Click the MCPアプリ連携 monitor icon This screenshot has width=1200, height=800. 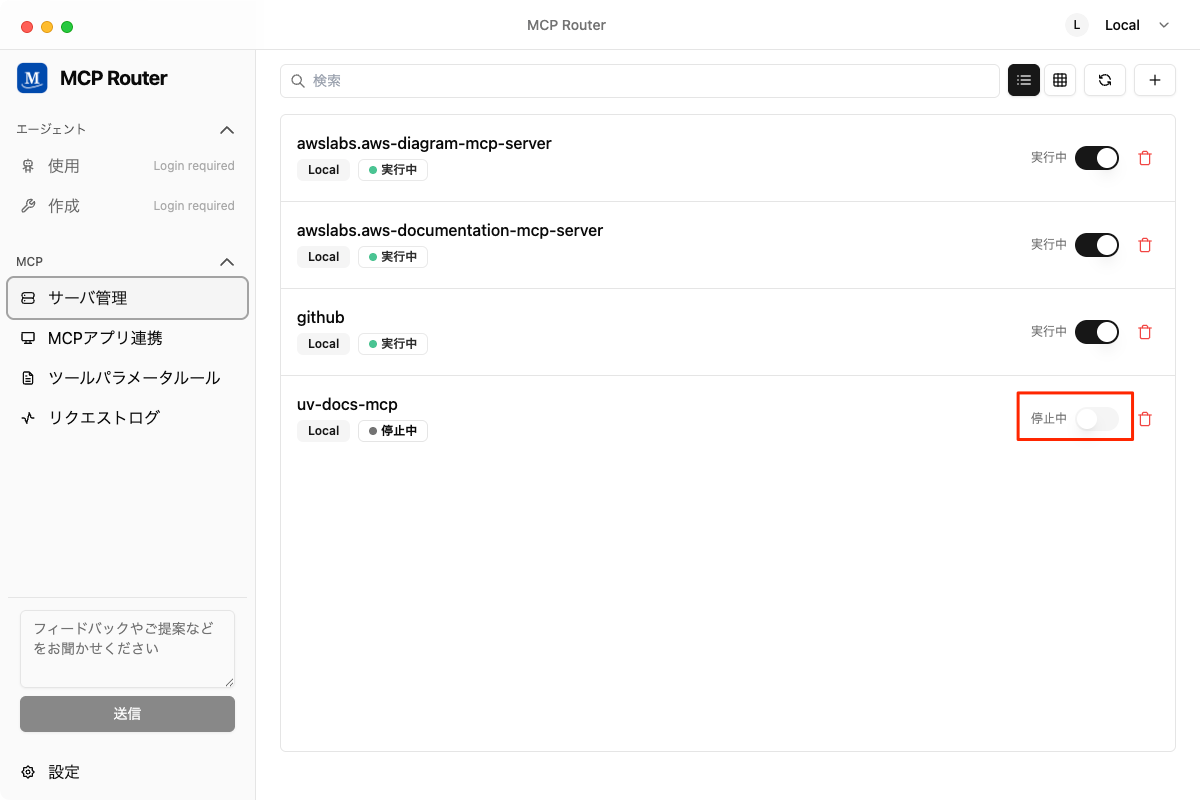click(x=28, y=338)
